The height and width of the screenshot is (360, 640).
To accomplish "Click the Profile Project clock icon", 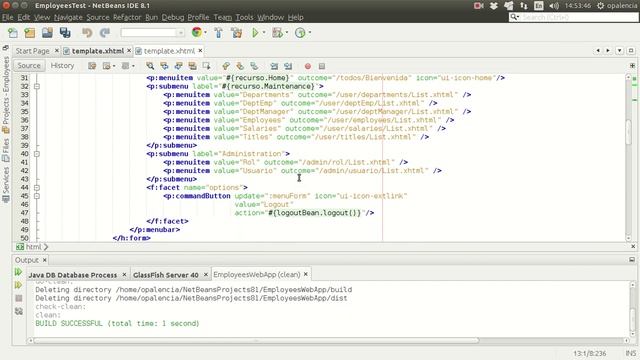I will (300, 33).
